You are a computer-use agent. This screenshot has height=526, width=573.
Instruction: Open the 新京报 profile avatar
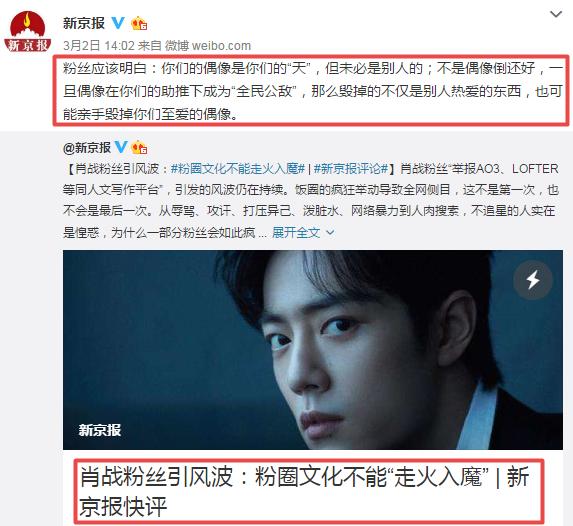(28, 31)
